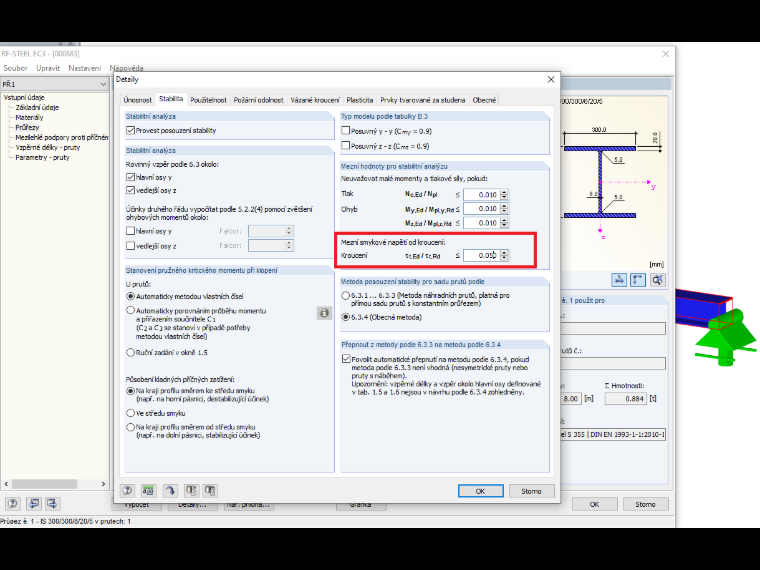Select load acting away from shear center
Image resolution: width=760 pixels, height=570 pixels.
(x=130, y=427)
